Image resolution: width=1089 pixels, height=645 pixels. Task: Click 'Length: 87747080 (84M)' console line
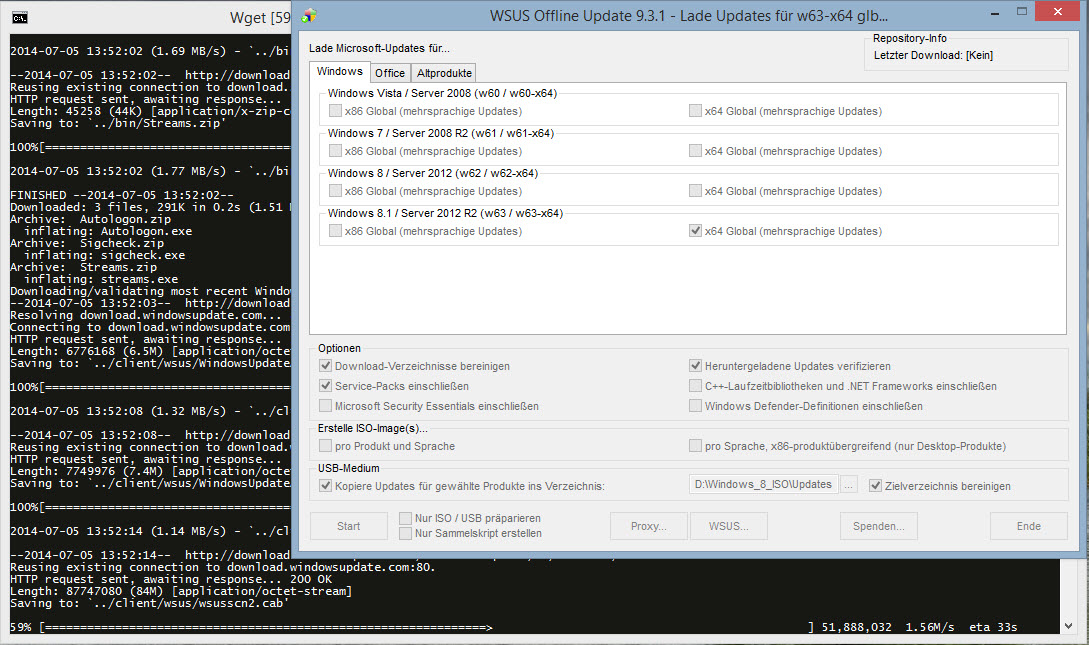[x=181, y=592]
